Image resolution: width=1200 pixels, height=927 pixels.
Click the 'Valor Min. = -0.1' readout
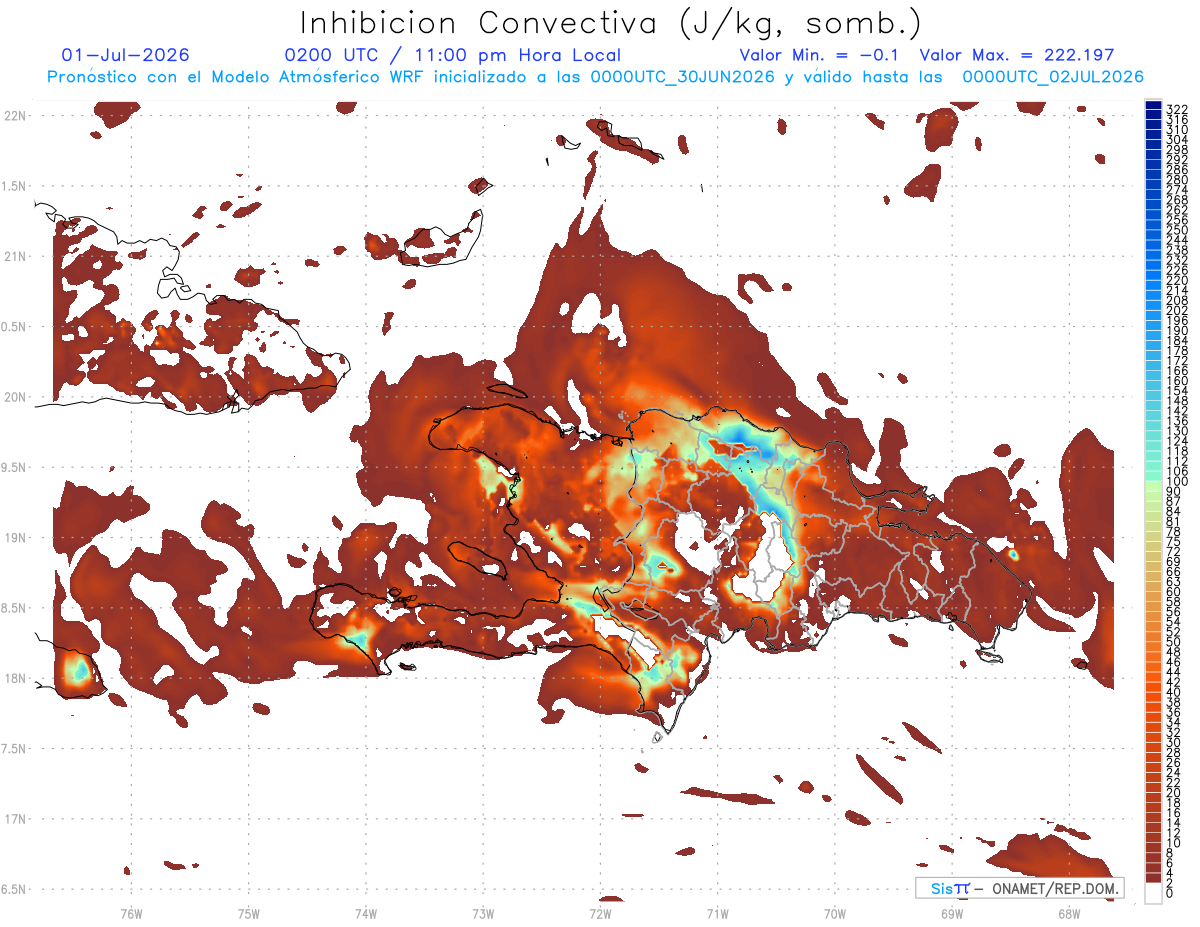point(820,55)
